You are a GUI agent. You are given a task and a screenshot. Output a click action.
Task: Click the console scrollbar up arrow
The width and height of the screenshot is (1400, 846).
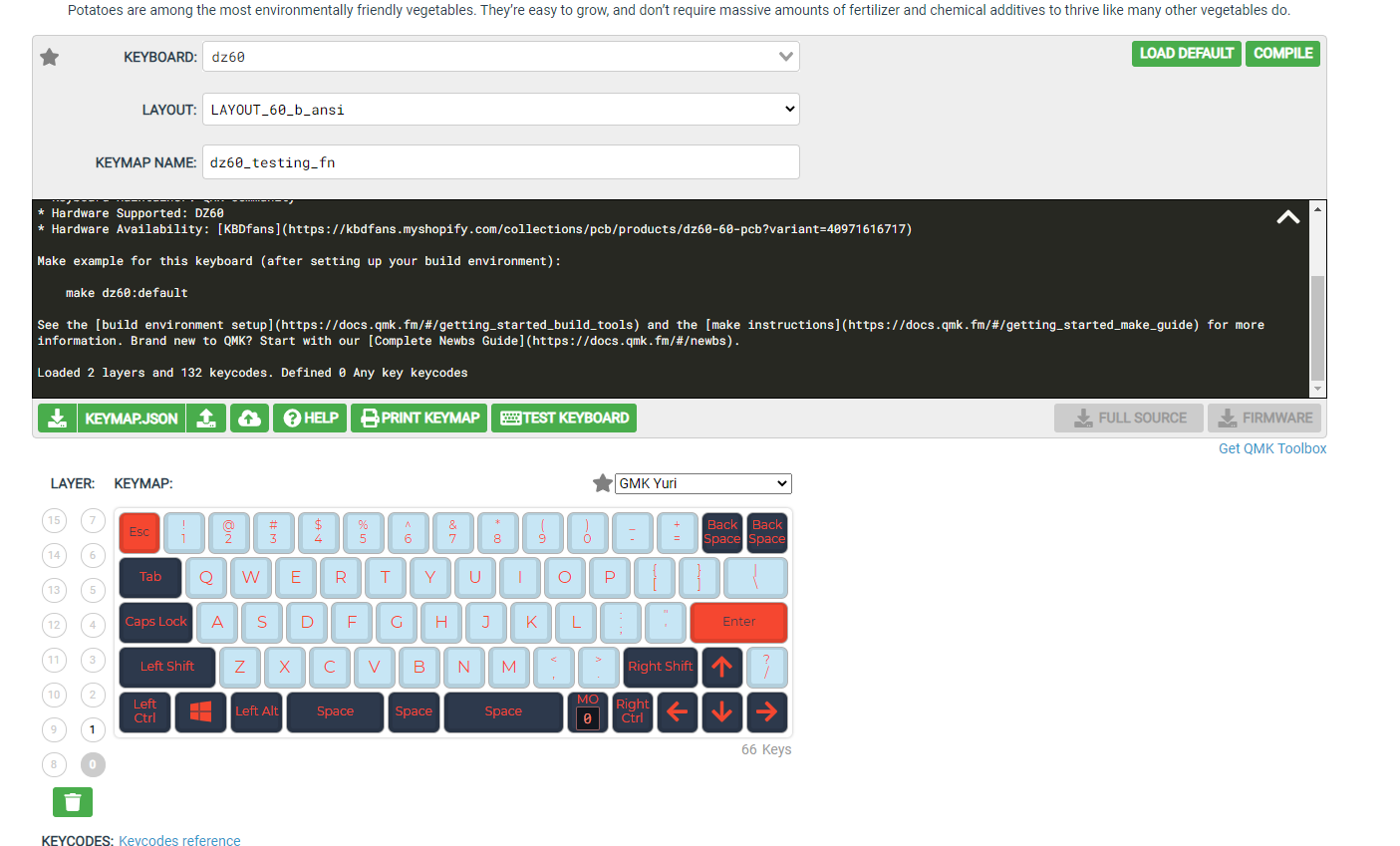point(1318,208)
